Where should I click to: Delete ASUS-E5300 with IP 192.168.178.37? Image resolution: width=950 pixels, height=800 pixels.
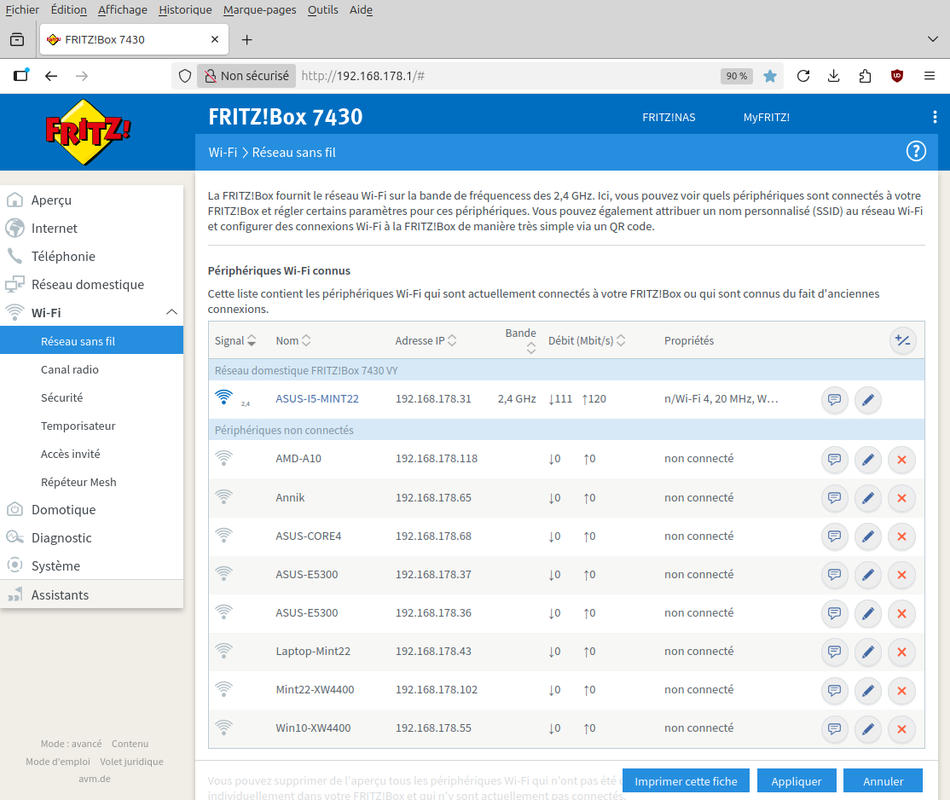[x=902, y=575]
